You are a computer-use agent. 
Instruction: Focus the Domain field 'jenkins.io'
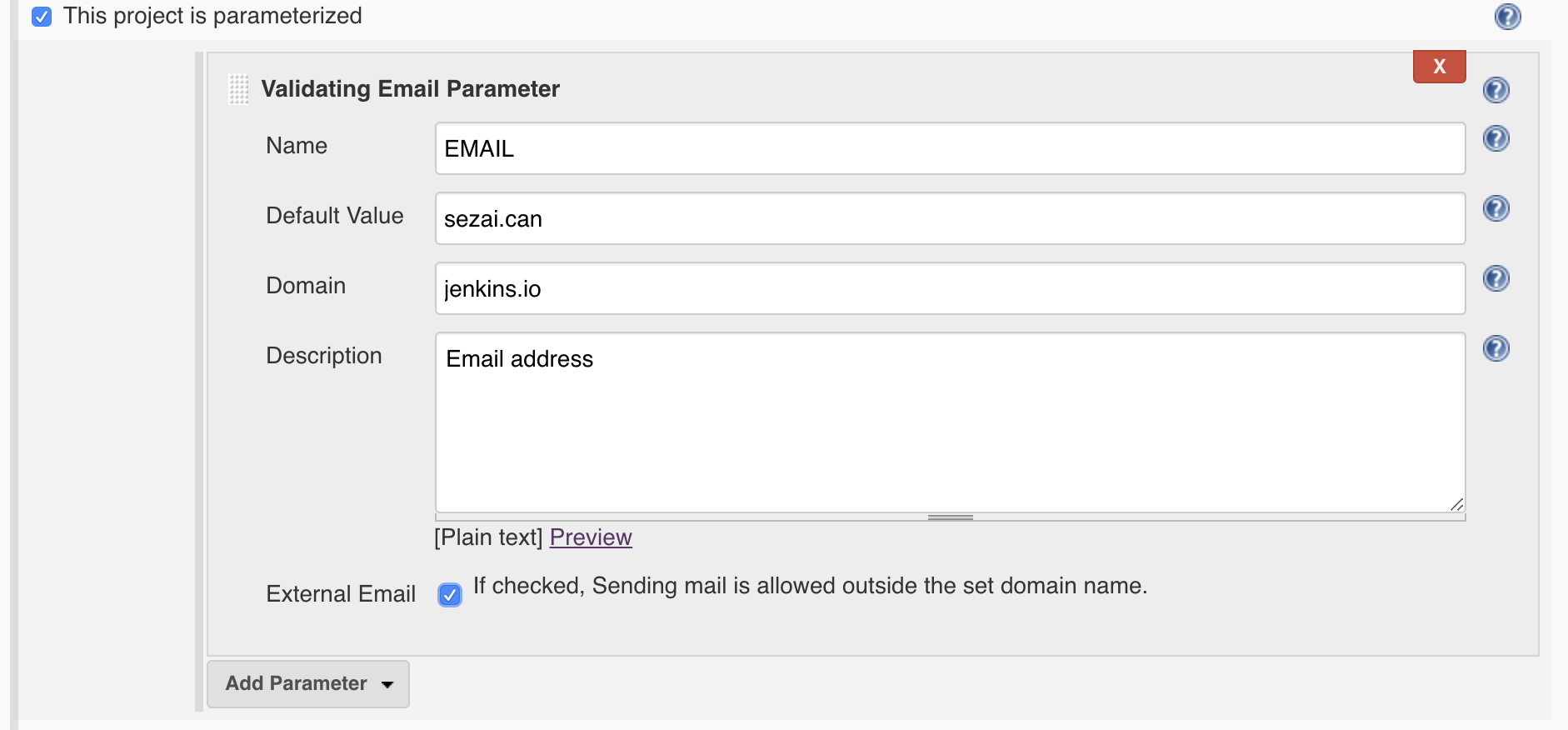coord(950,288)
